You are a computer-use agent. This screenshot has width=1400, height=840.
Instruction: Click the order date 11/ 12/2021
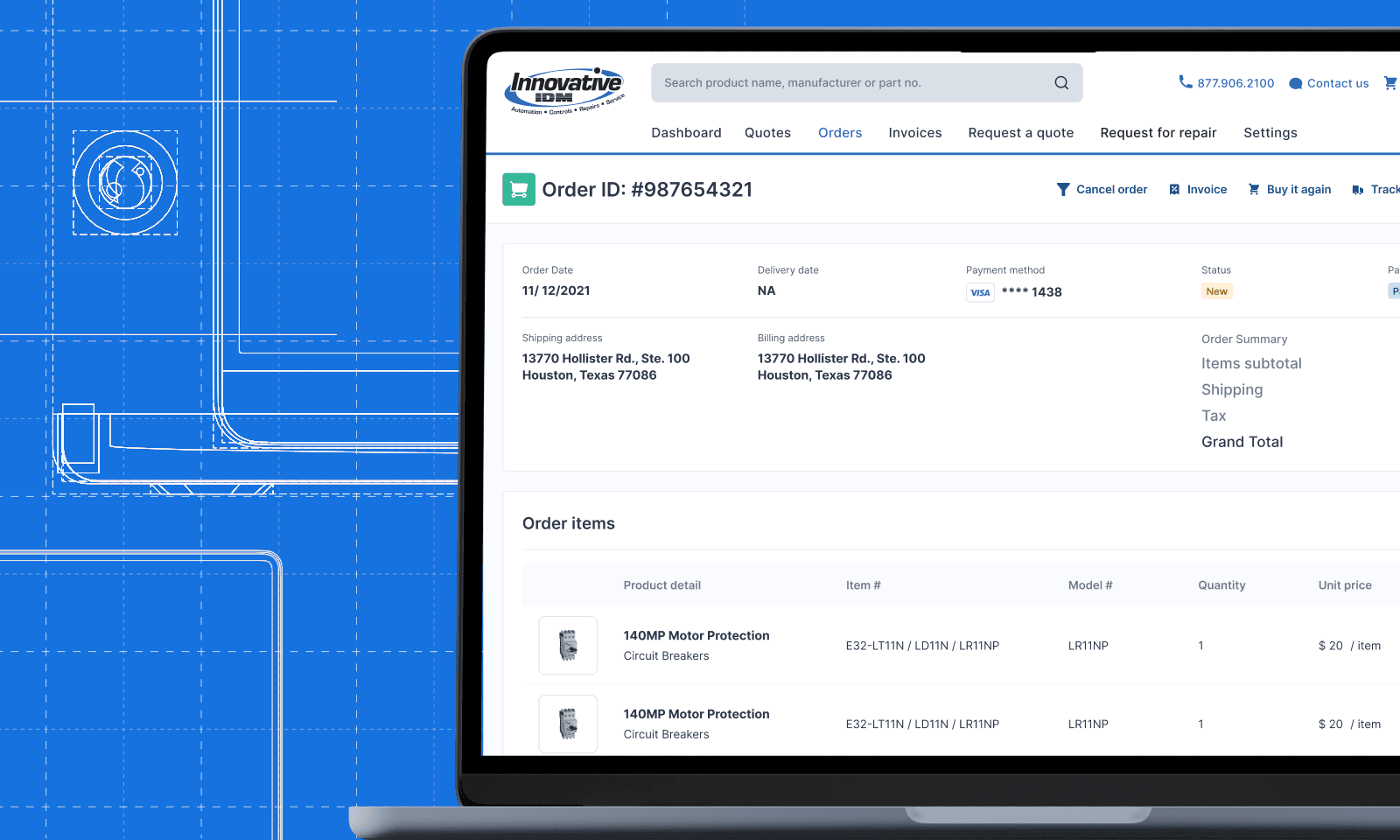click(556, 290)
